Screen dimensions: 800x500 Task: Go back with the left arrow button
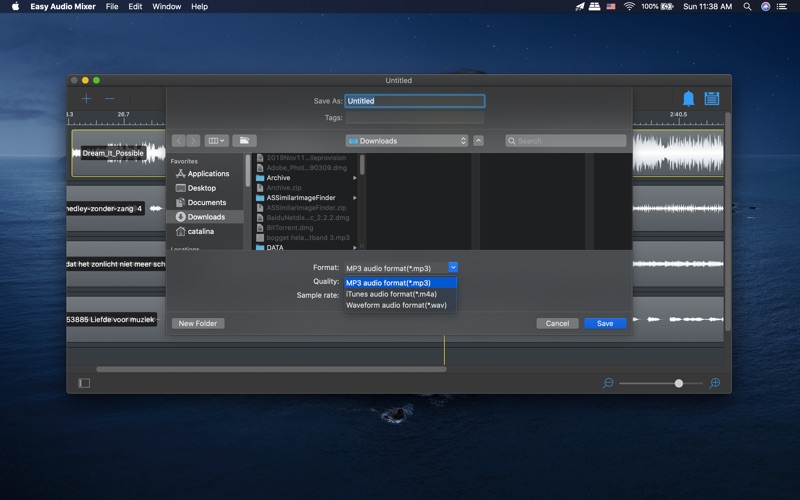[178, 141]
